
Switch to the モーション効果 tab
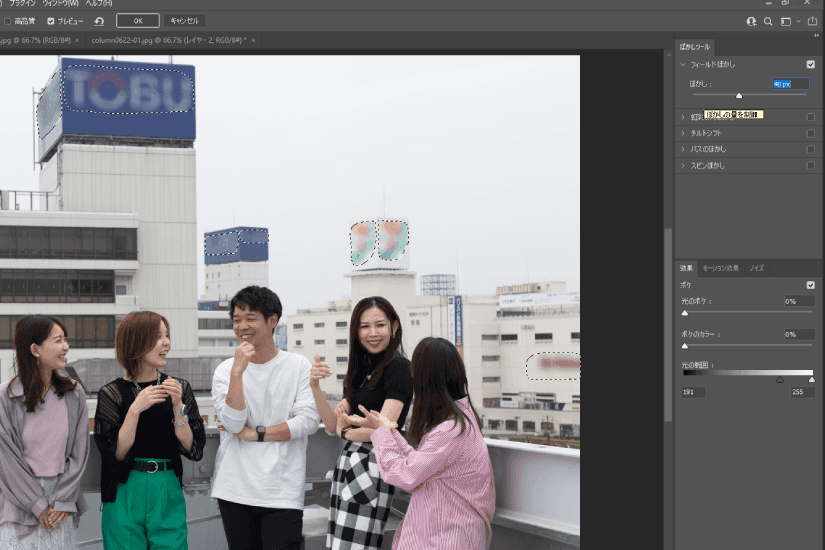click(x=719, y=268)
